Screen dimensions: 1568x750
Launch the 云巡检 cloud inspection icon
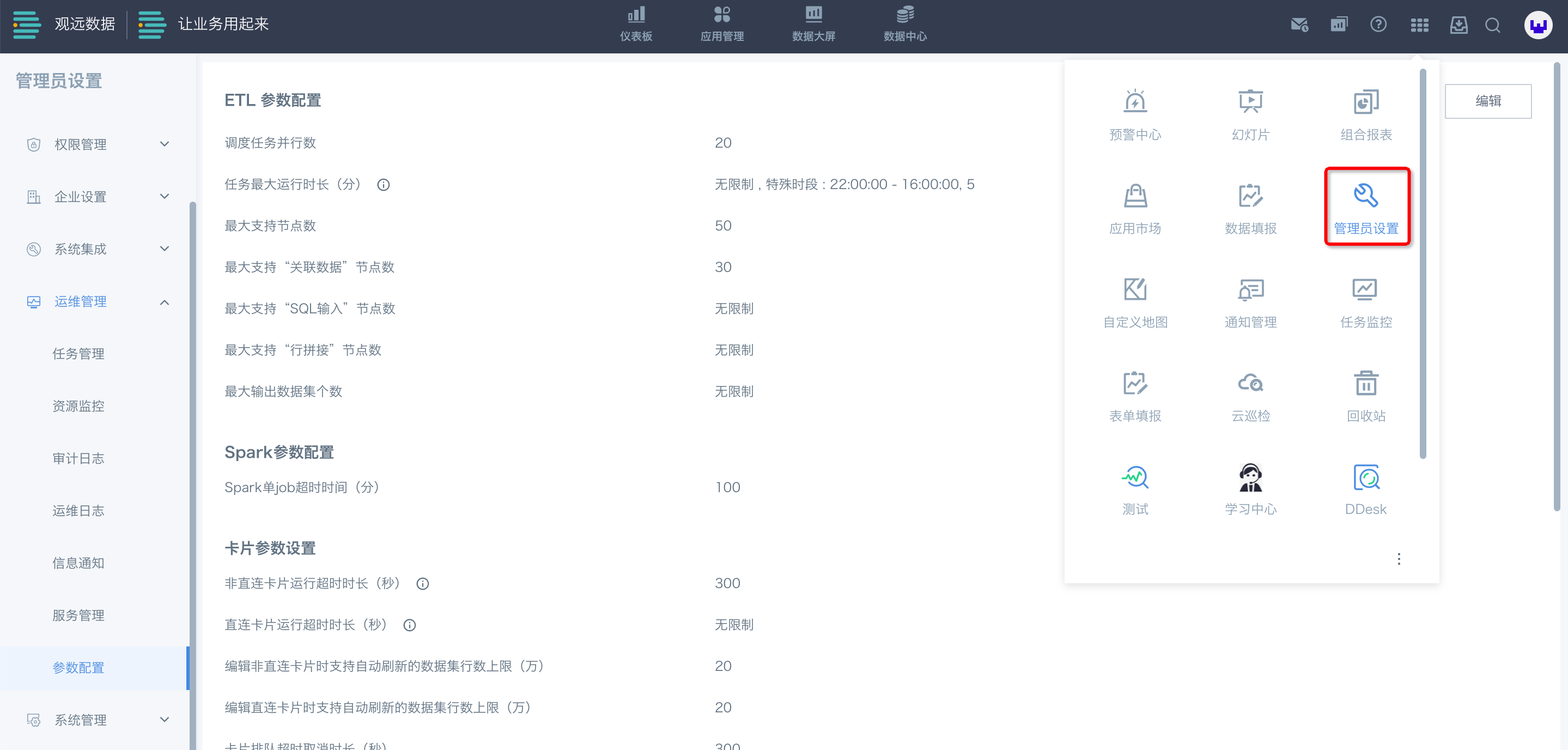[x=1250, y=396]
